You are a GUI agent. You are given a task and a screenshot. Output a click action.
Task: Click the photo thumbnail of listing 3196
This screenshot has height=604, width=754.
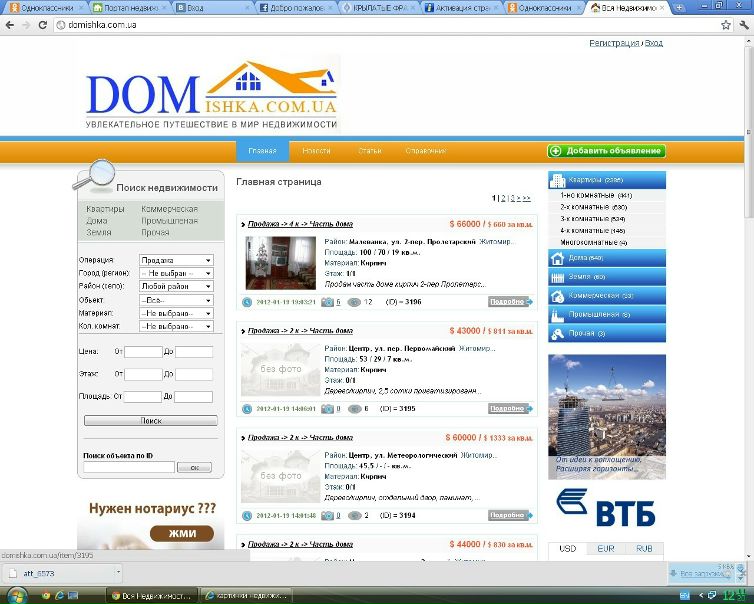(x=281, y=263)
